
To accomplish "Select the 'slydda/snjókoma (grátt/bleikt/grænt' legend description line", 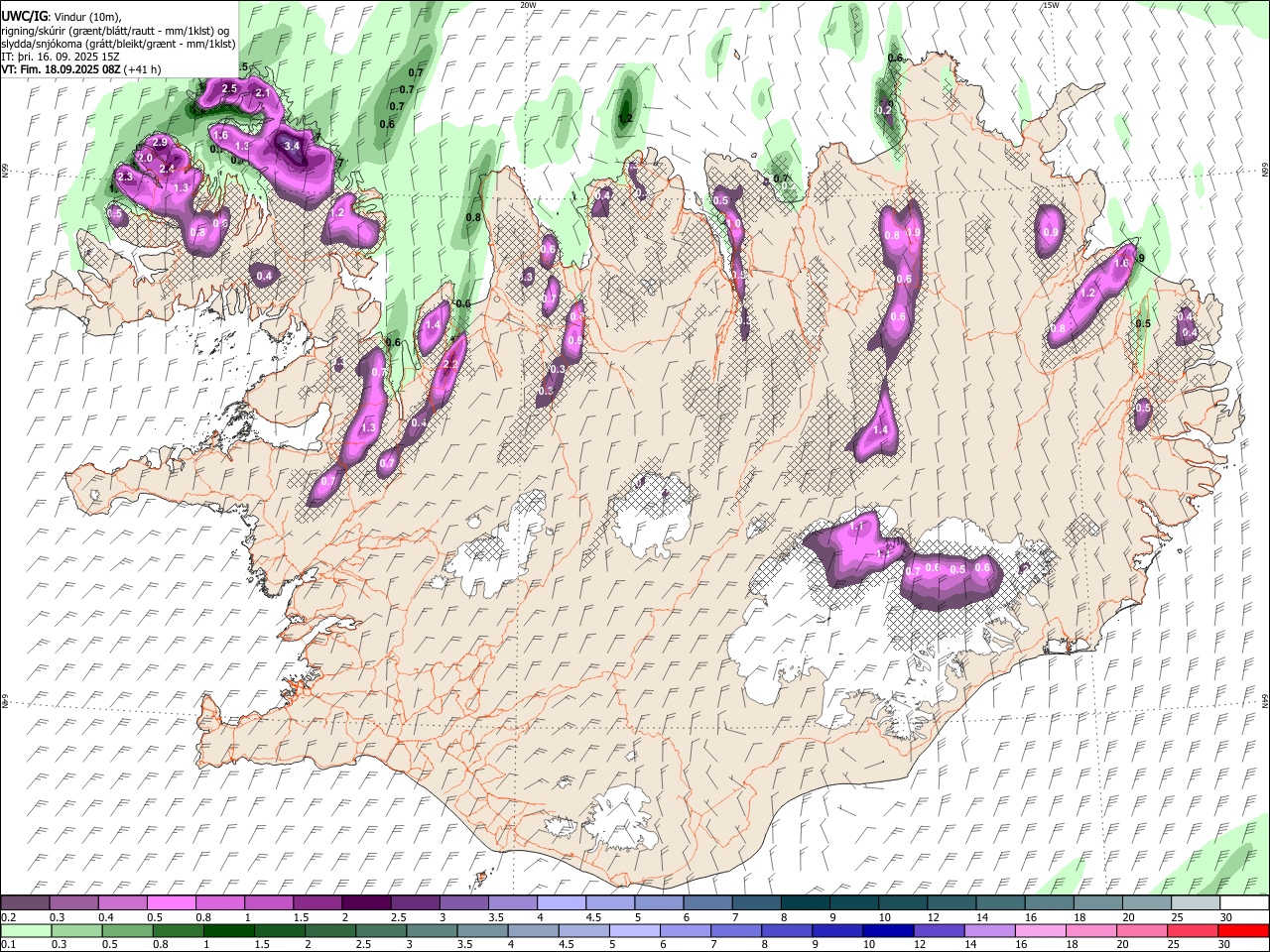I will [86, 44].
